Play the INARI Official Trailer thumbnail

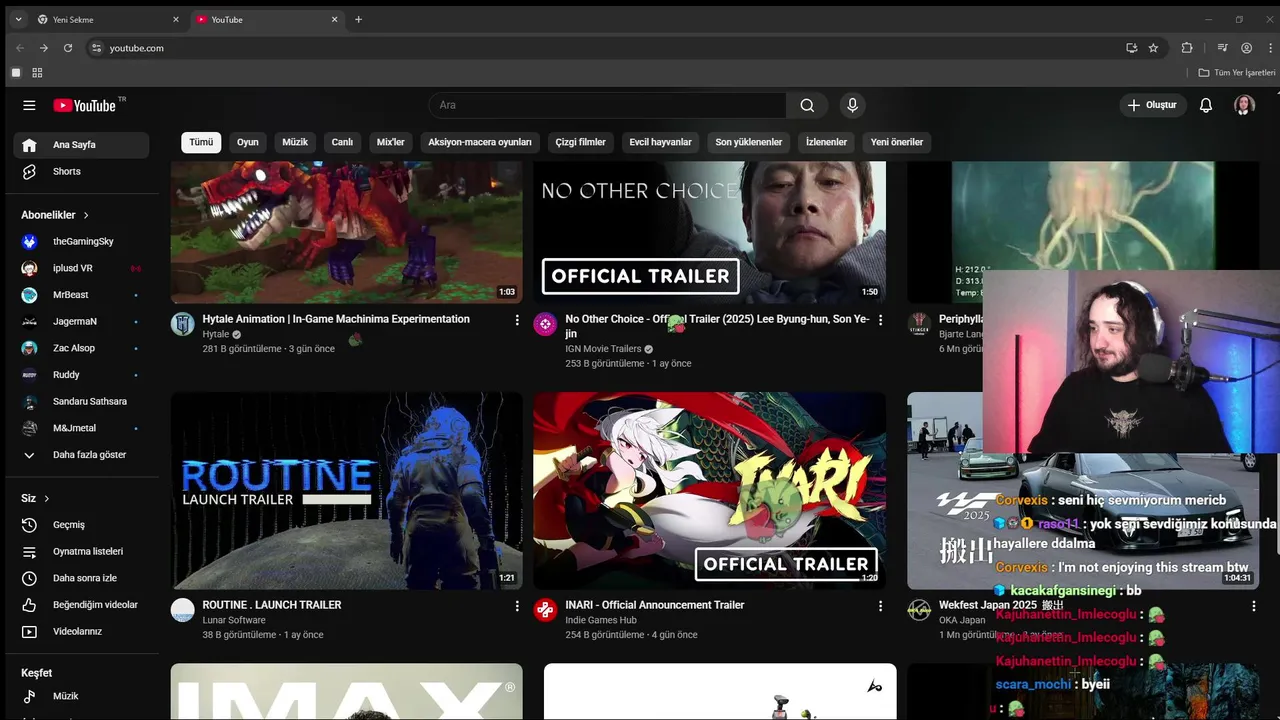[x=709, y=490]
